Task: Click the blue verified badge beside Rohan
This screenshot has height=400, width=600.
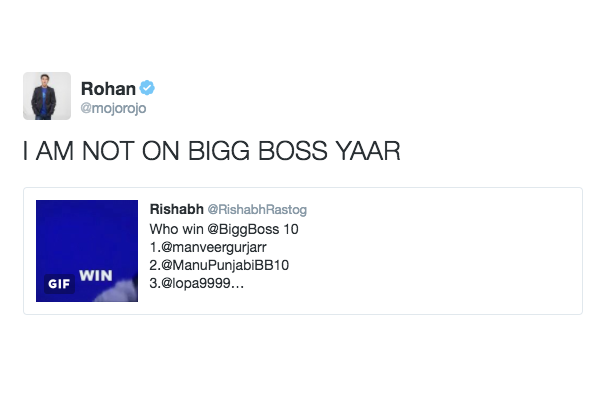Action: 146,89
